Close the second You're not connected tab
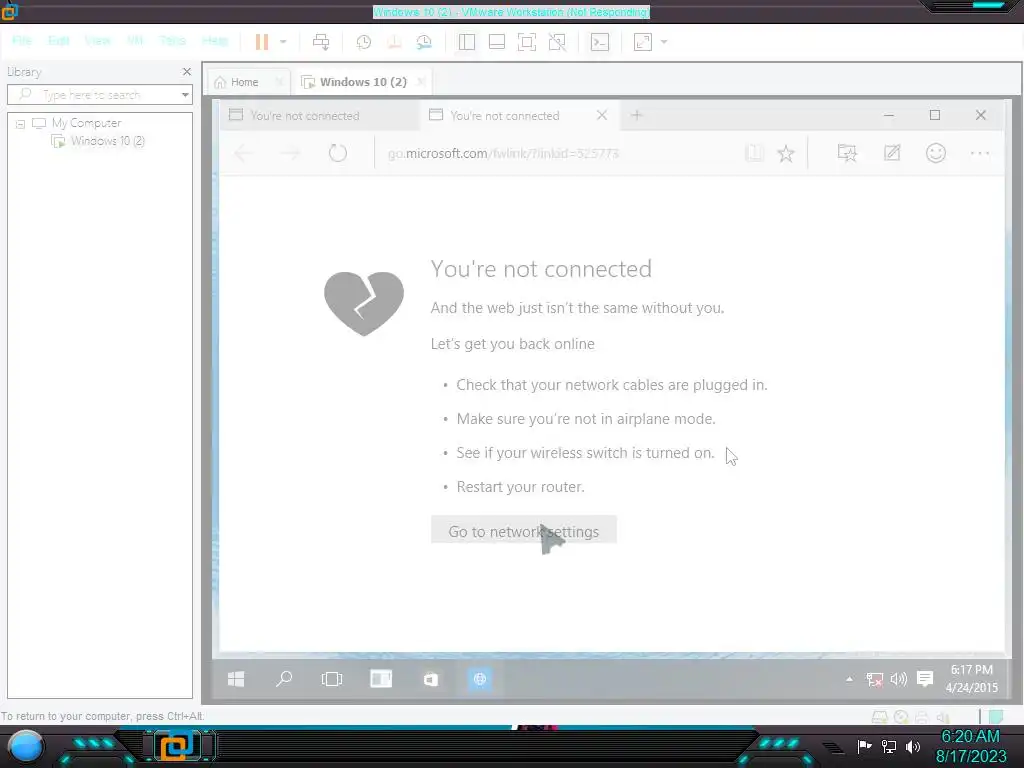Viewport: 1024px width, 768px height. [x=601, y=115]
